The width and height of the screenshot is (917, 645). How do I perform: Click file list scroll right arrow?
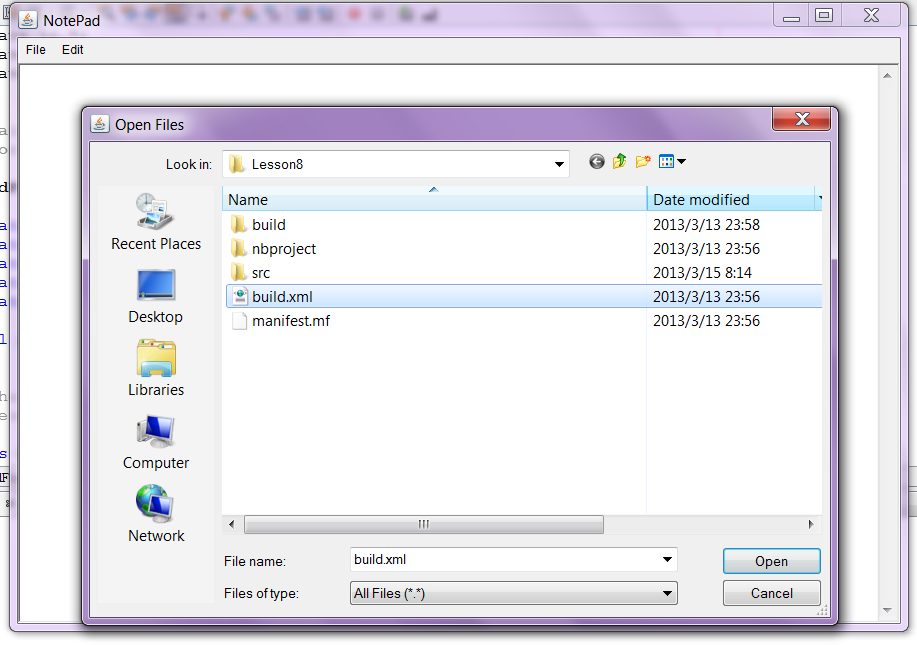[811, 524]
